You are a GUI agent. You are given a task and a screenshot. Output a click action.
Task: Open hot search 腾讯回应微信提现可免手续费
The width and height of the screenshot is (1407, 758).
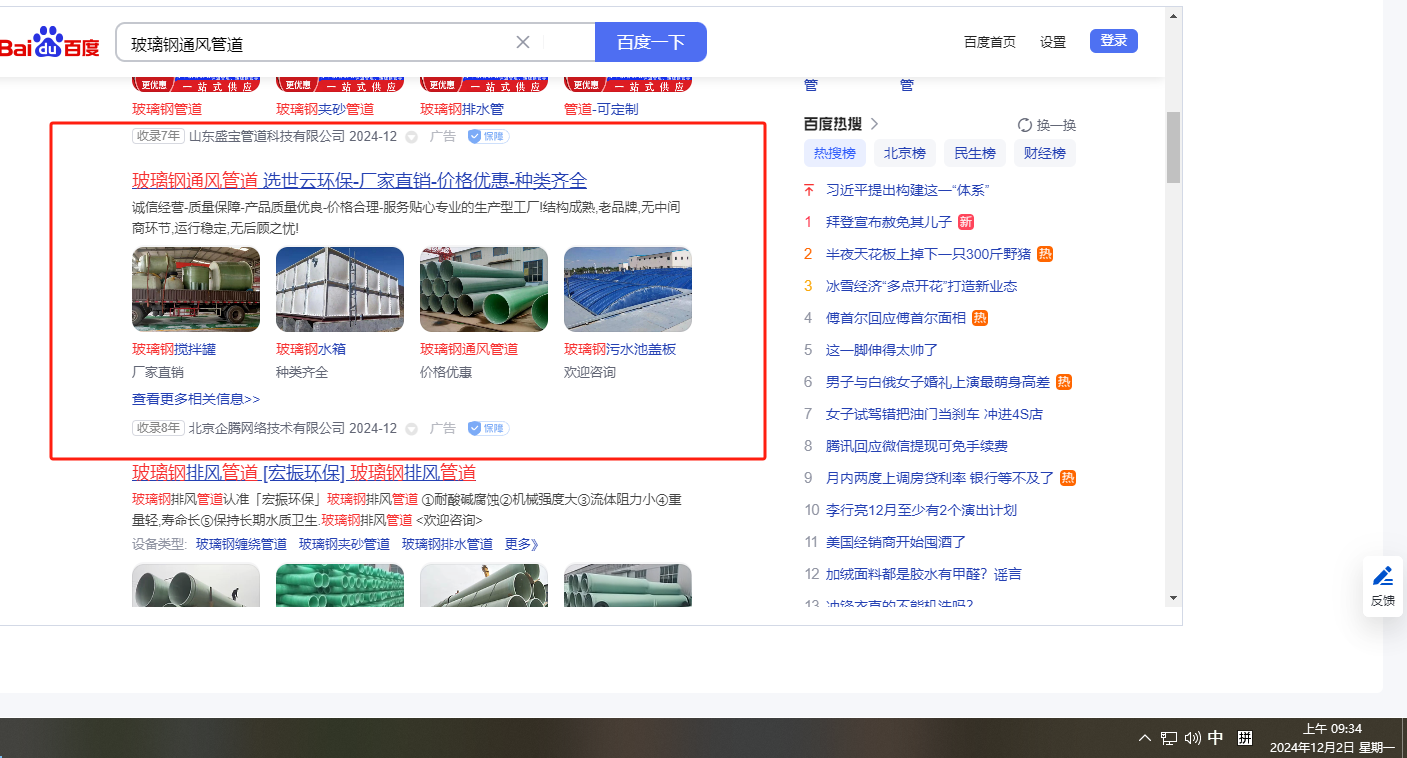click(x=917, y=446)
